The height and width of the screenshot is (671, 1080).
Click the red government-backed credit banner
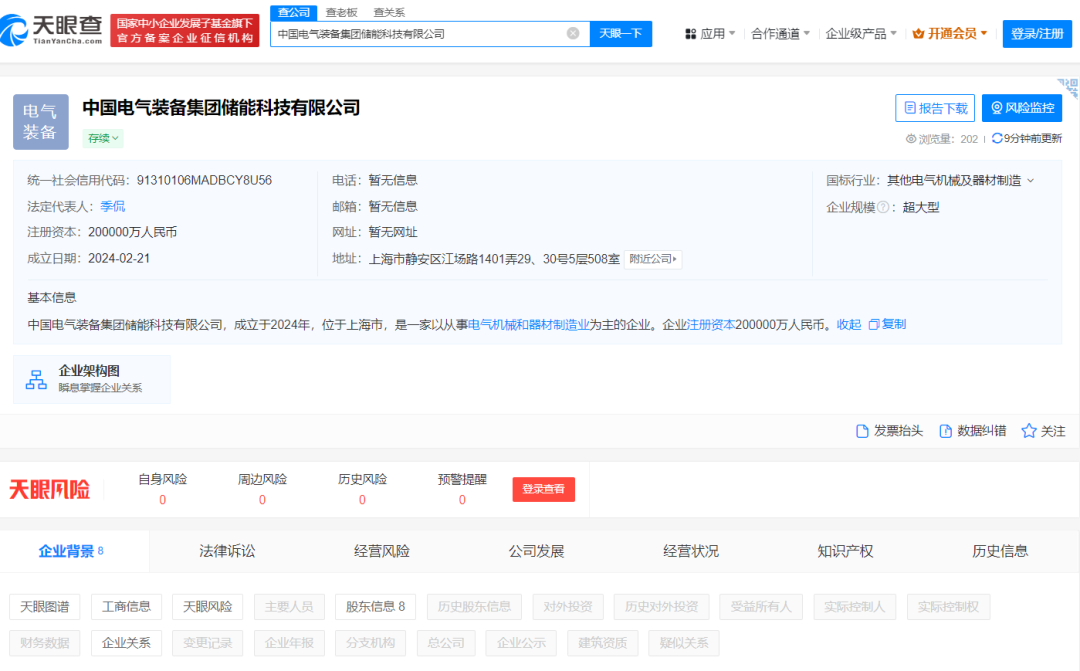click(x=185, y=30)
